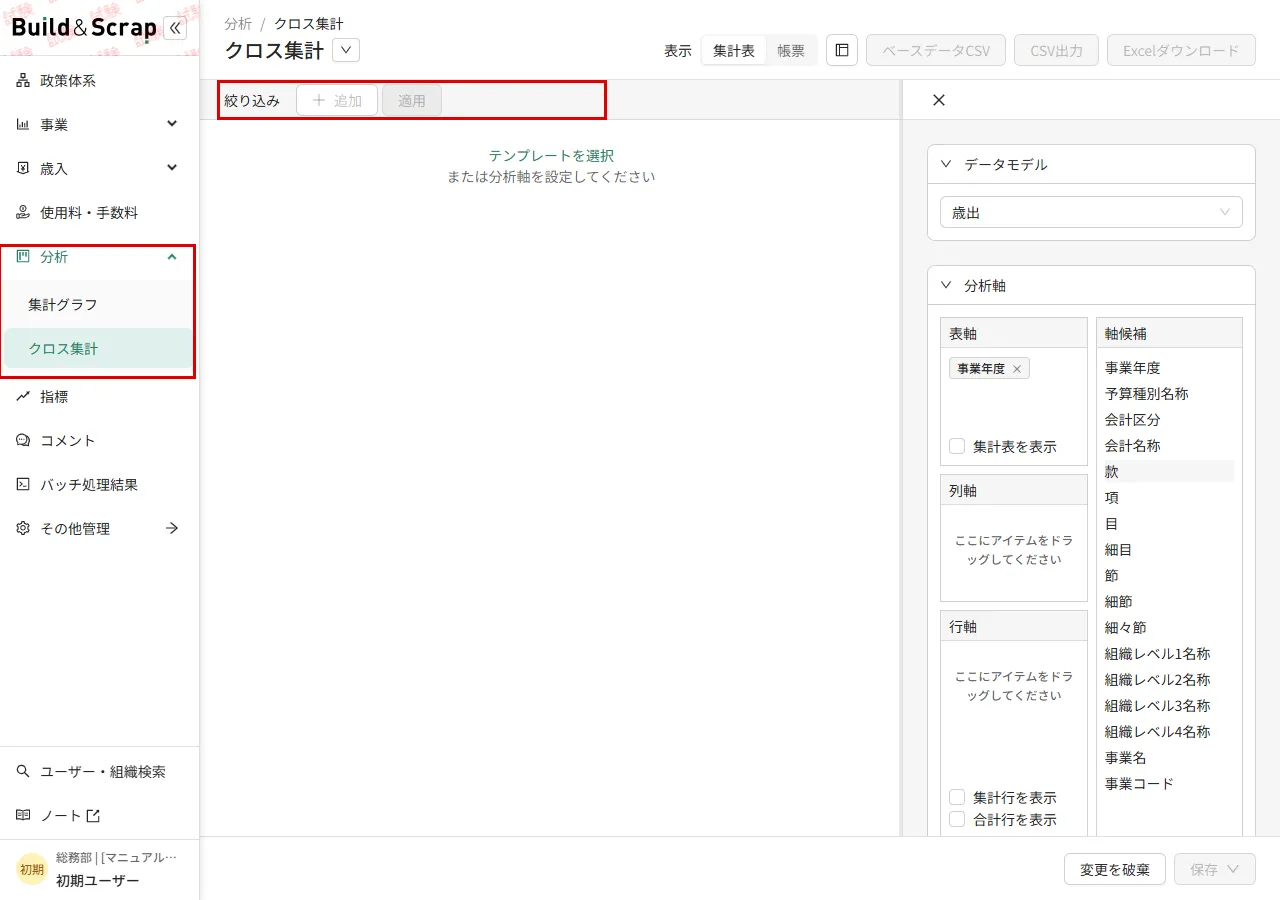Click the 使用料・手数料 icon

pos(23,213)
